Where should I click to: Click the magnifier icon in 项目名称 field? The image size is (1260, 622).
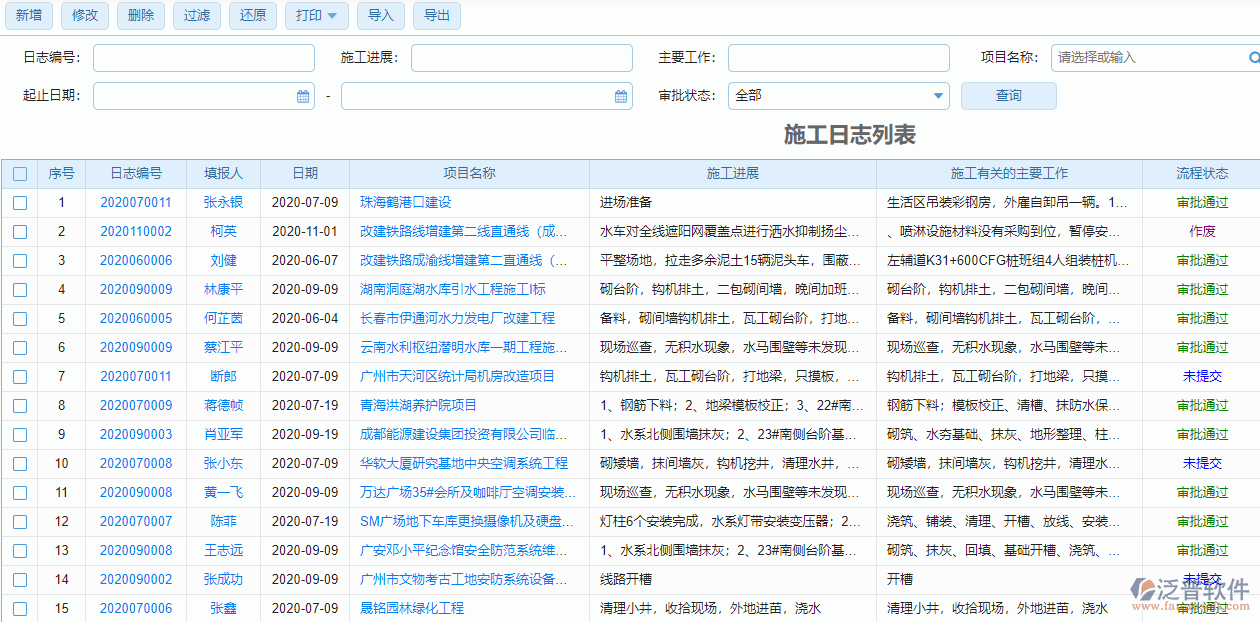(1252, 58)
